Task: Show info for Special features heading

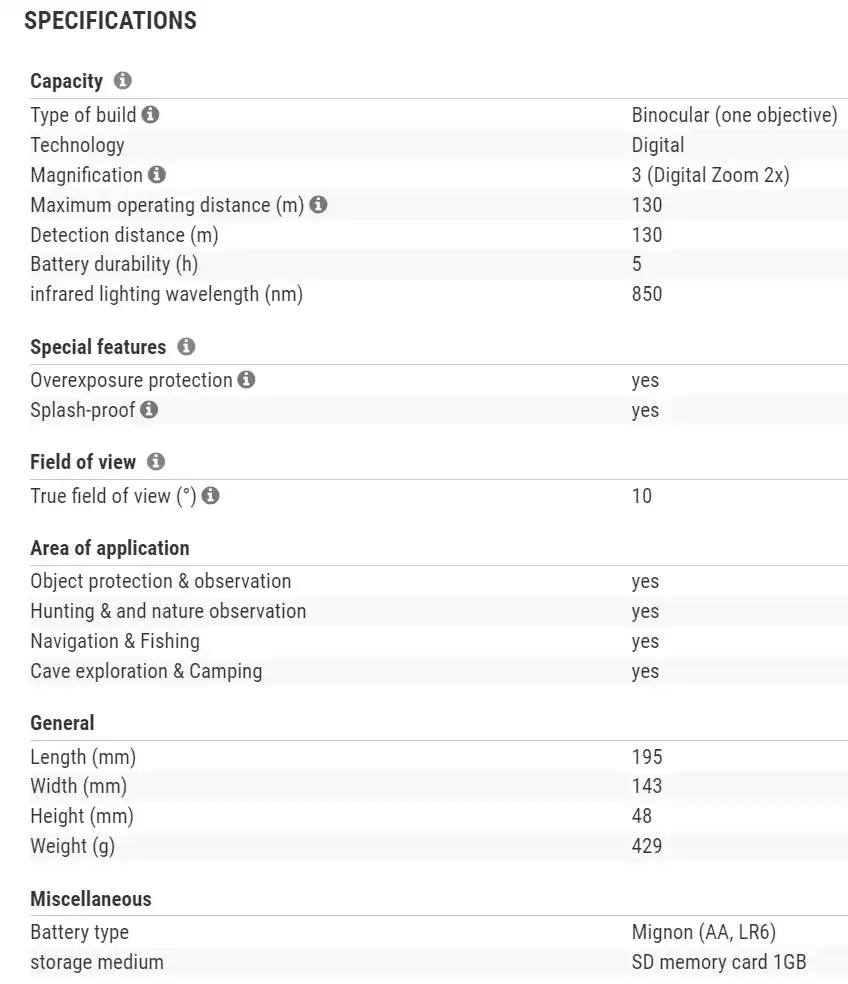Action: pyautogui.click(x=186, y=347)
